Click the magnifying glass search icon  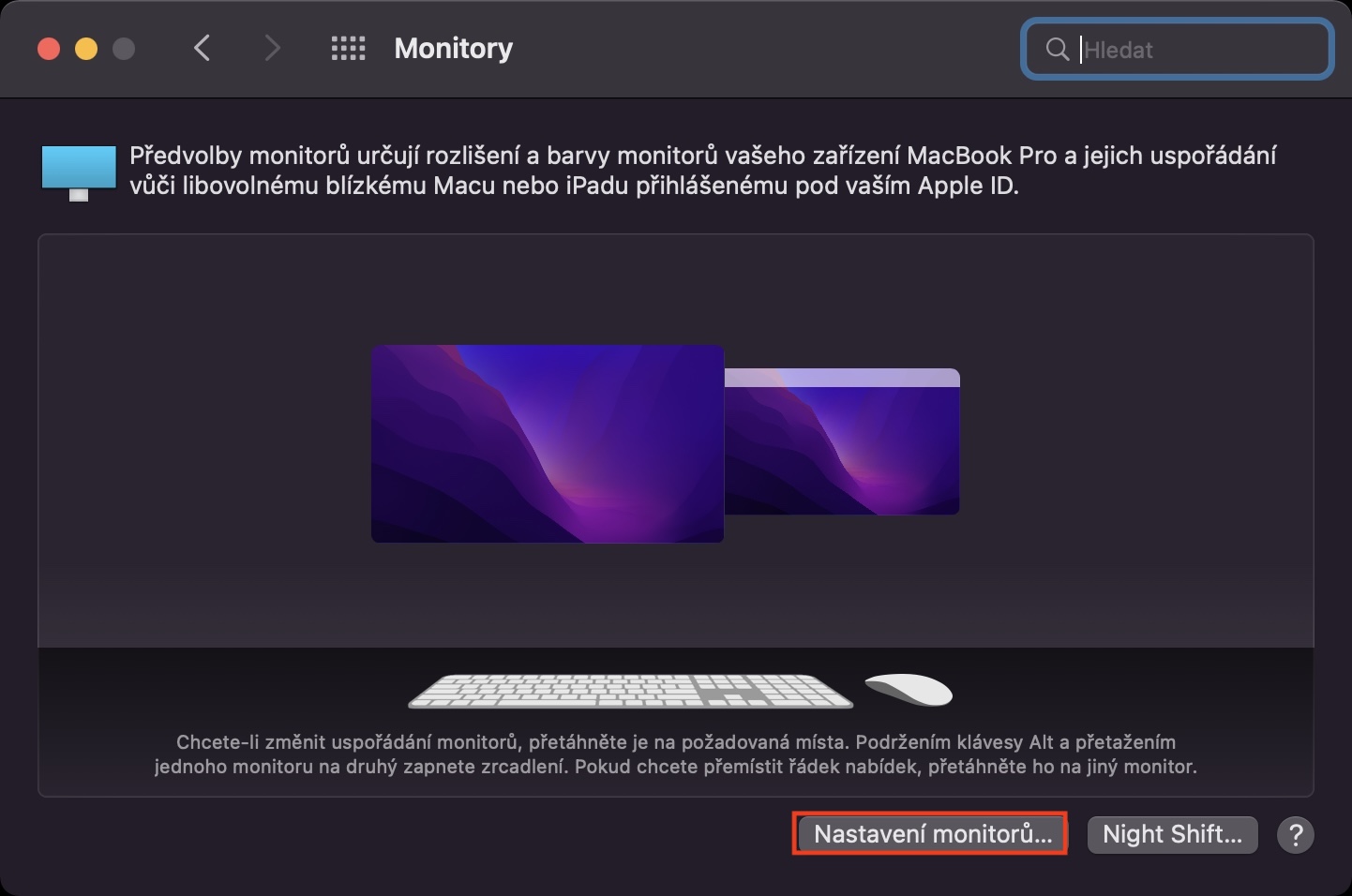click(x=1057, y=50)
